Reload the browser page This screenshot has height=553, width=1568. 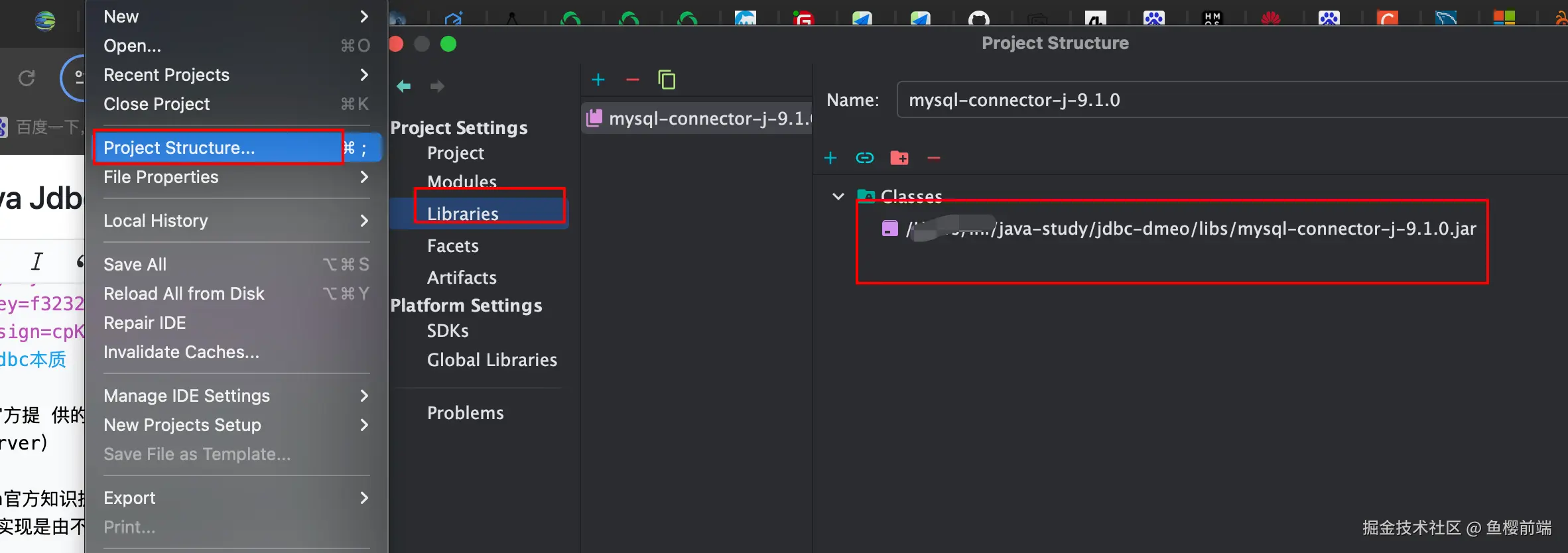click(x=27, y=78)
